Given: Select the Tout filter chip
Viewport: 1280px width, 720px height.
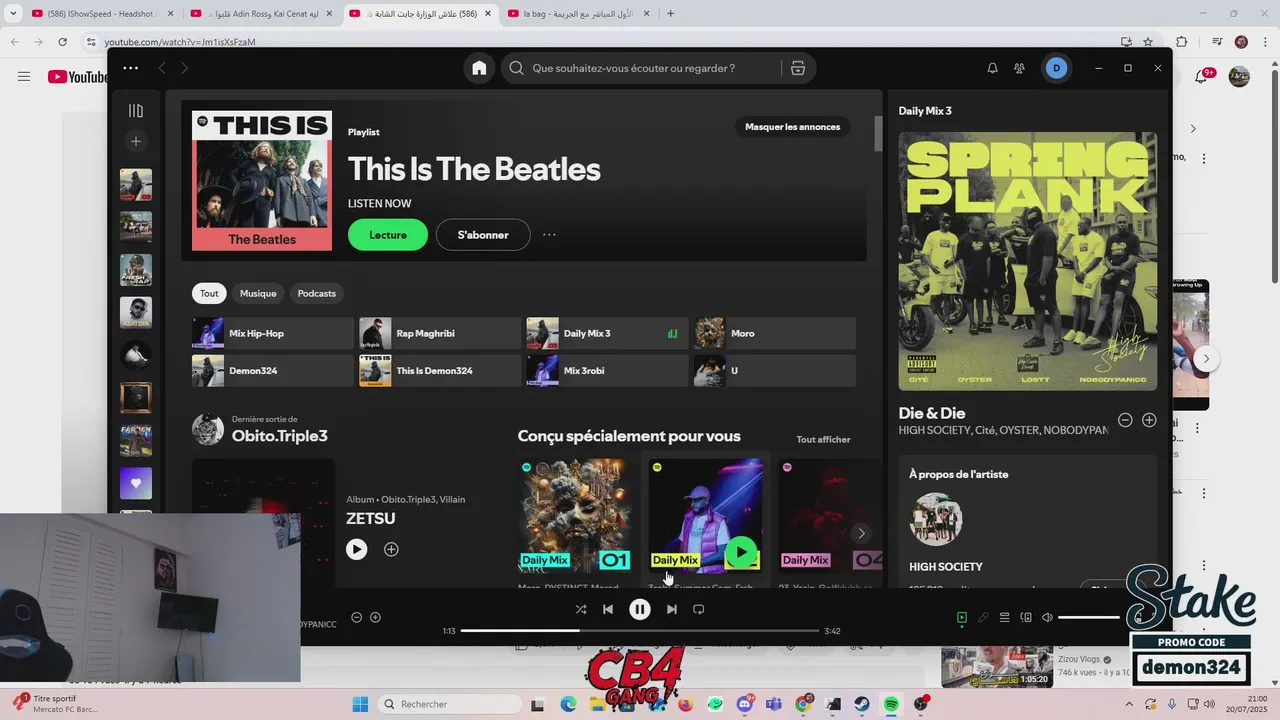Looking at the screenshot, I should coord(209,293).
